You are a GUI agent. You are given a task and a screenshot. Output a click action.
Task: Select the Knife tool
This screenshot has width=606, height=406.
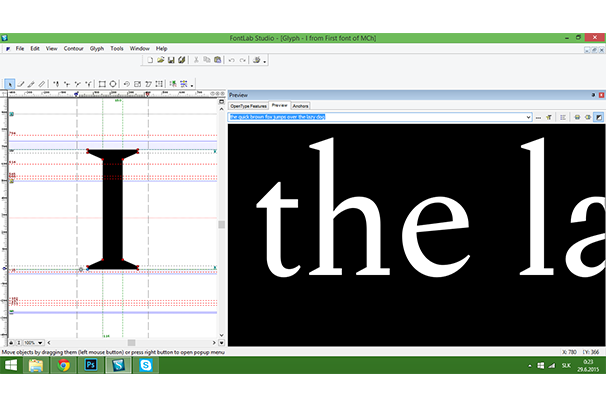click(40, 84)
